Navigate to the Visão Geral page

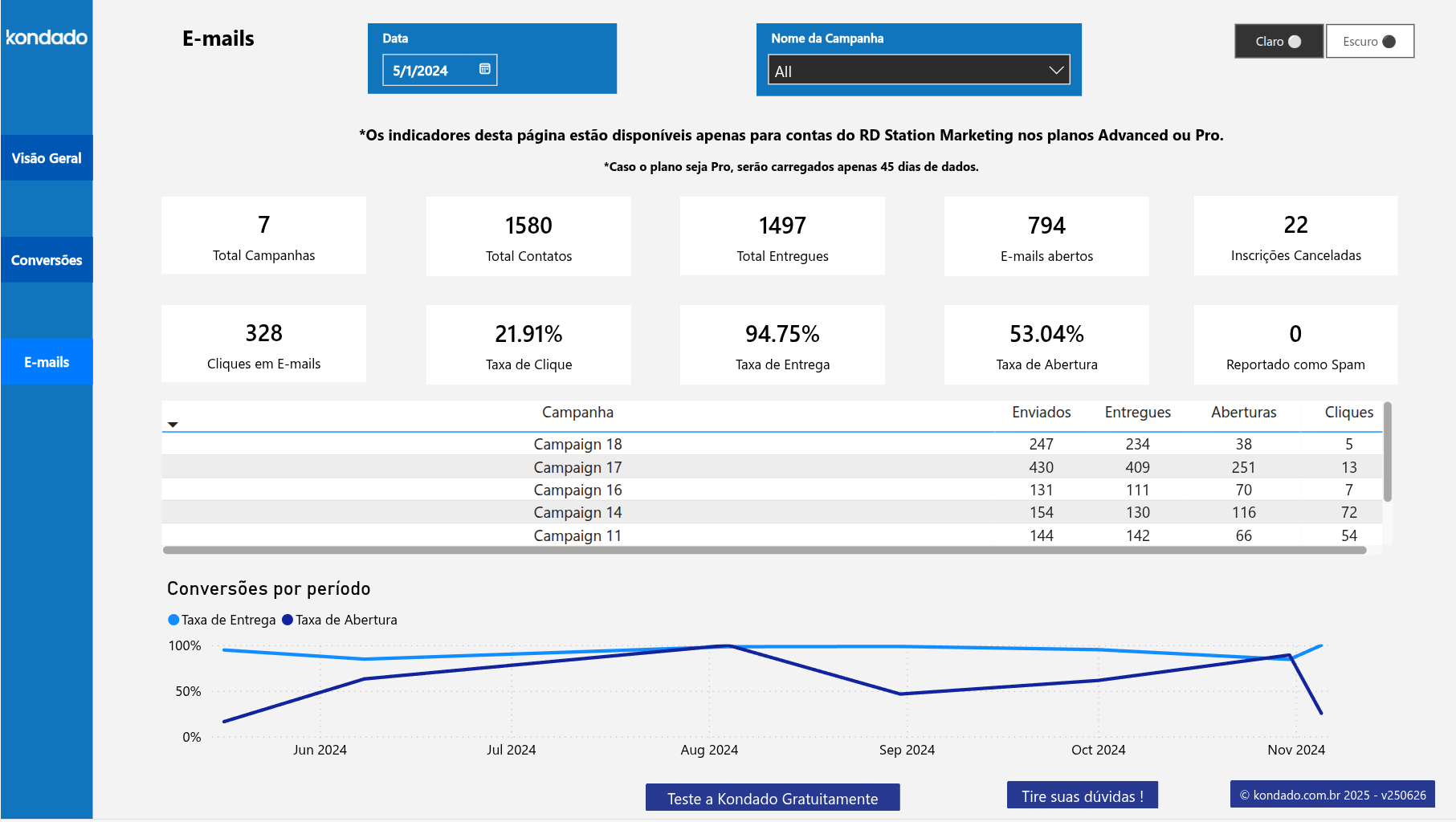pos(47,157)
